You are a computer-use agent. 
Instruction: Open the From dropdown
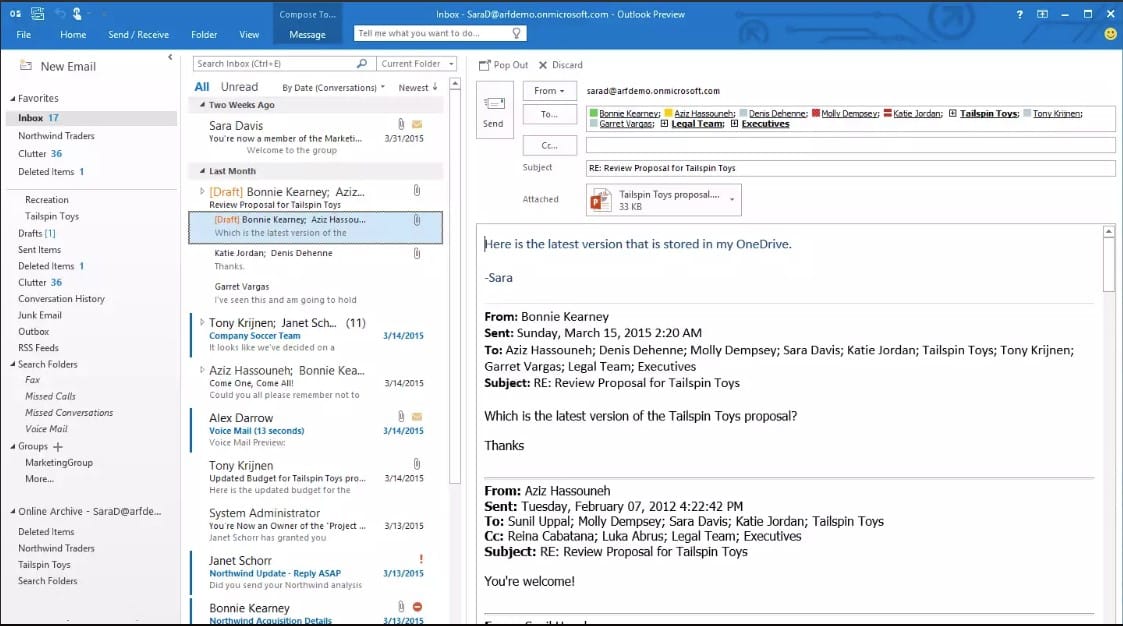click(x=549, y=91)
